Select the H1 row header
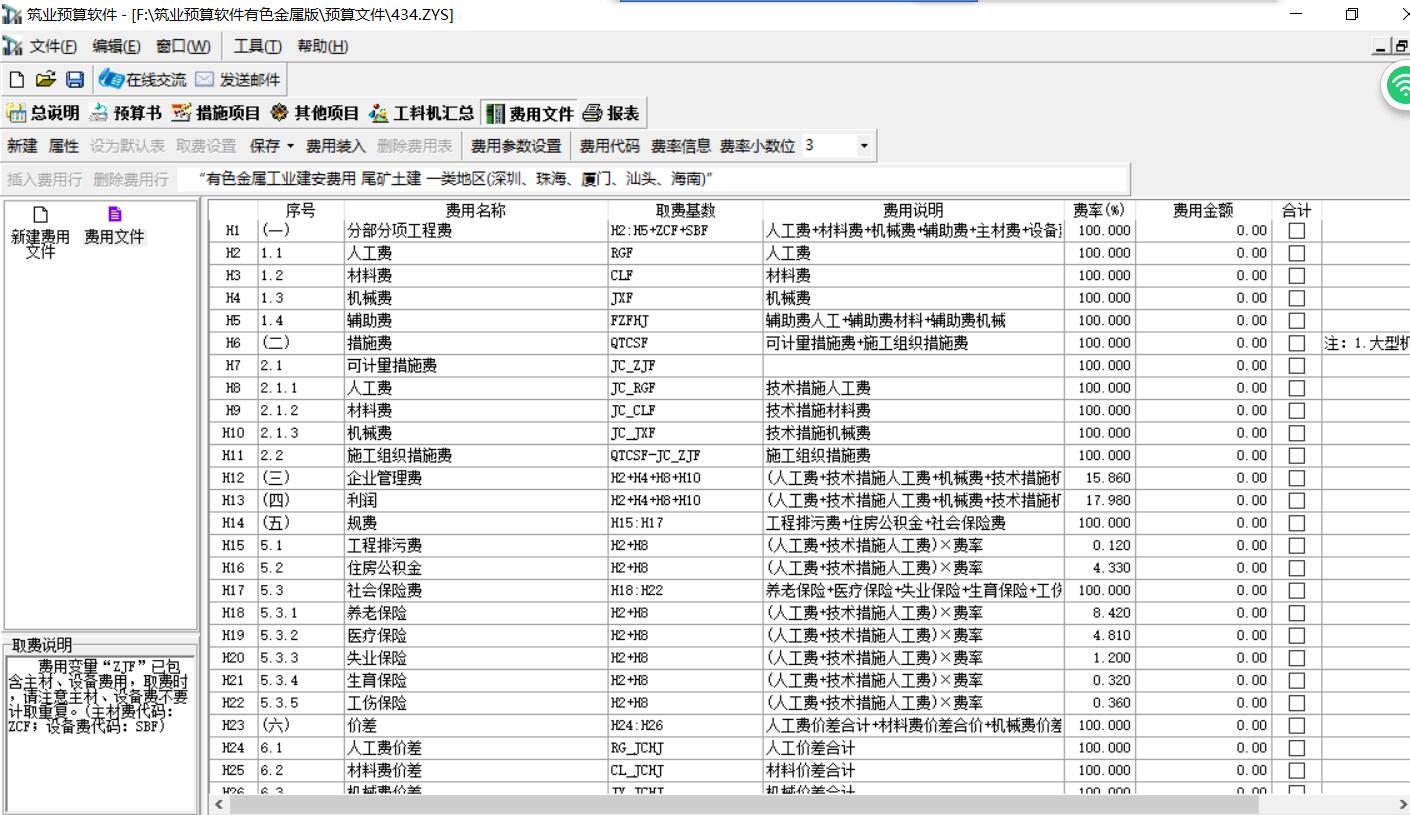 point(233,230)
